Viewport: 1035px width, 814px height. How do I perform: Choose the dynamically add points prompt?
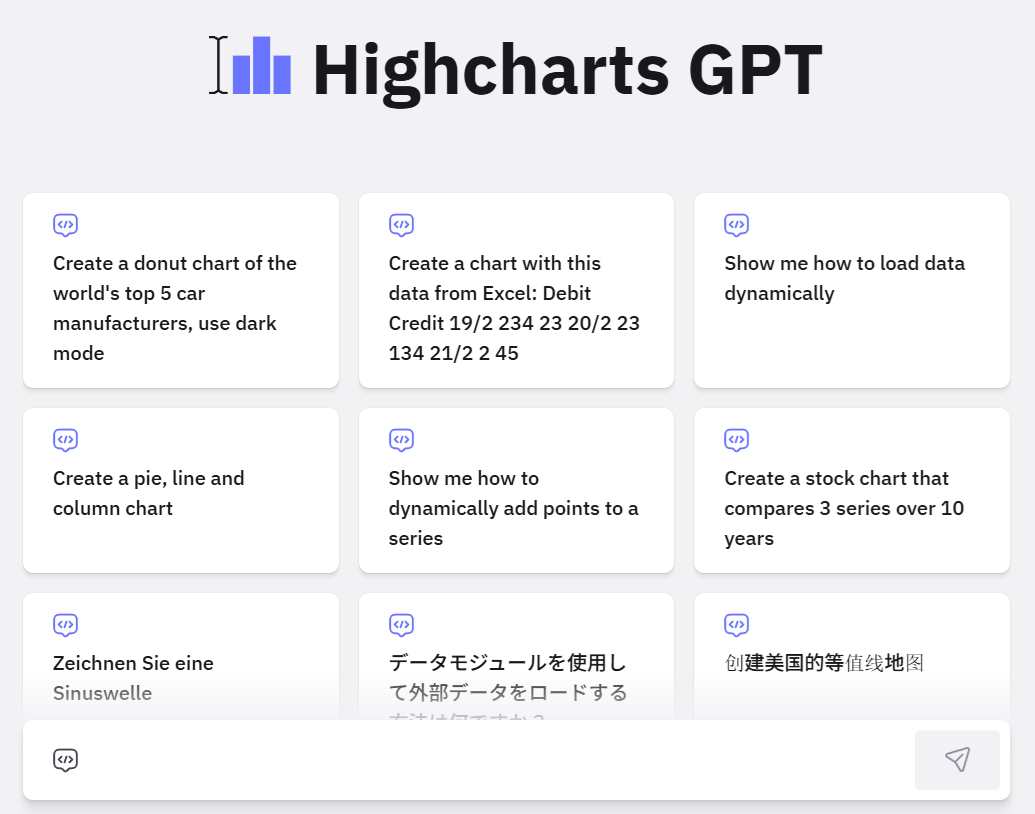(x=513, y=508)
